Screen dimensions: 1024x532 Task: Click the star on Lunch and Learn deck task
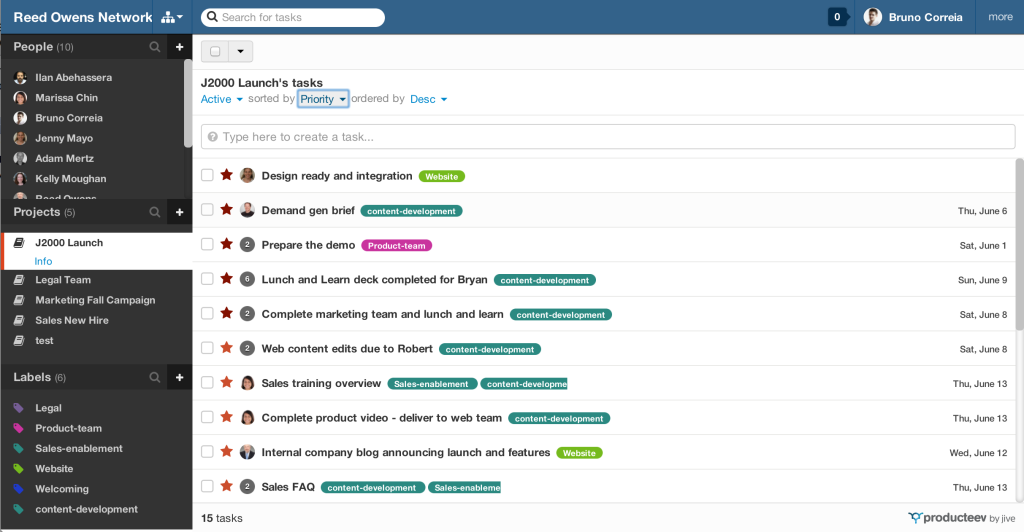pos(227,279)
